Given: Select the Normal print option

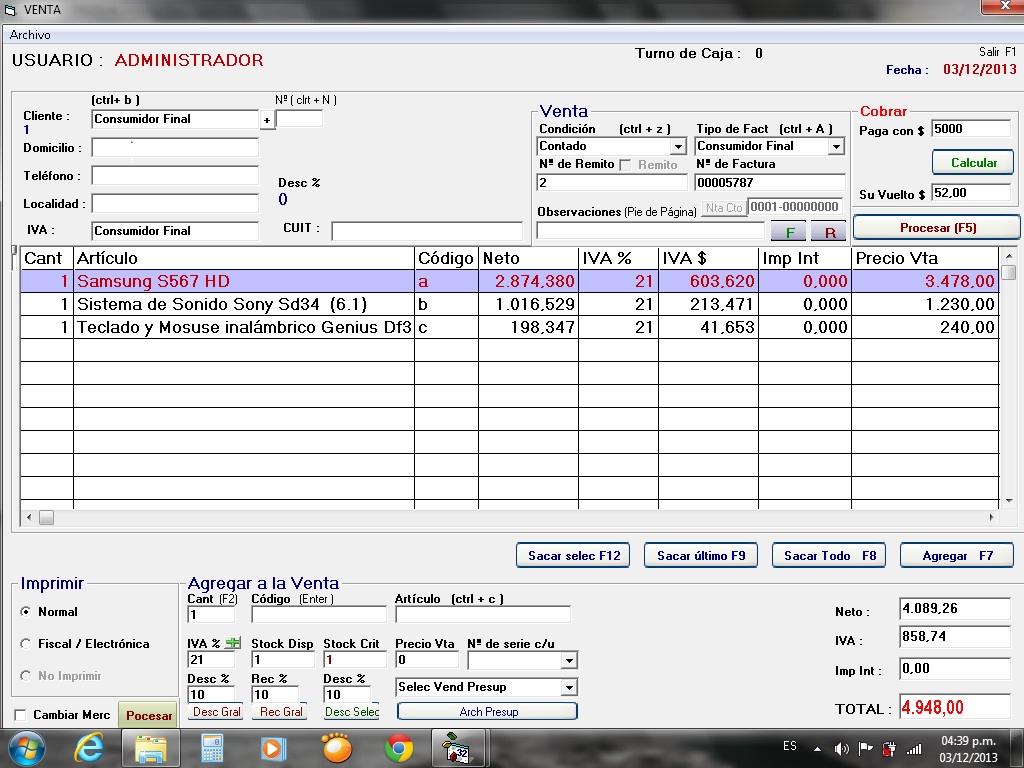Looking at the screenshot, I should point(25,612).
